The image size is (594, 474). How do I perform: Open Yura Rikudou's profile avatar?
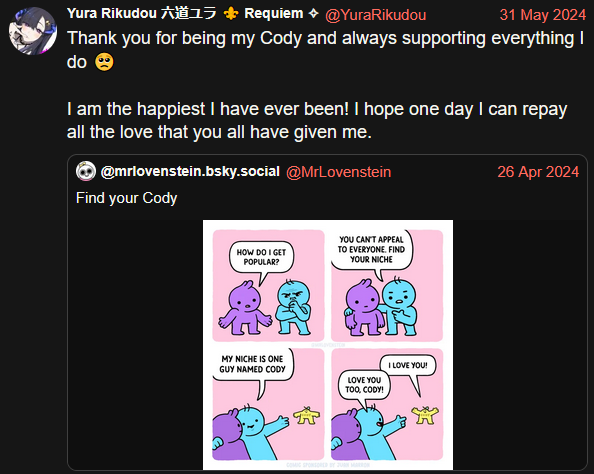click(x=33, y=31)
